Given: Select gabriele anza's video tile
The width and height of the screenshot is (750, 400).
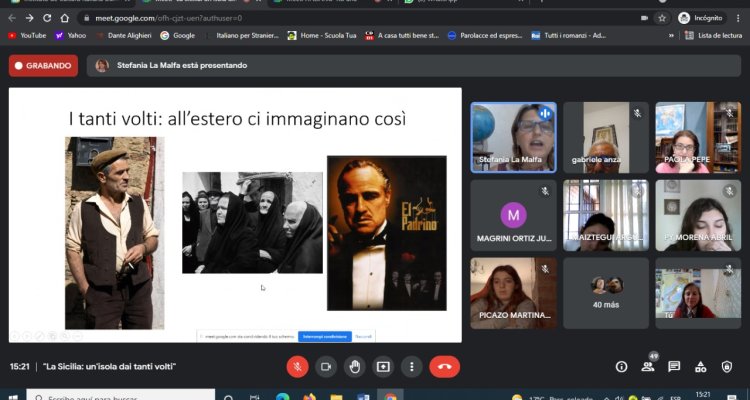Looking at the screenshot, I should [x=606, y=137].
